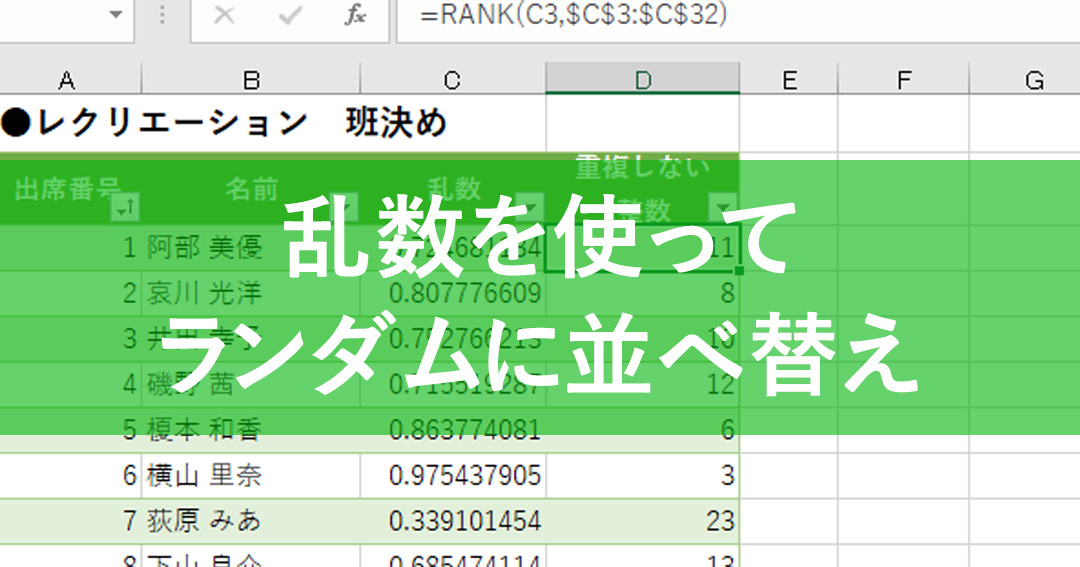Click the formula bar options dots handle
Screen dimensions: 1080x567
click(163, 14)
